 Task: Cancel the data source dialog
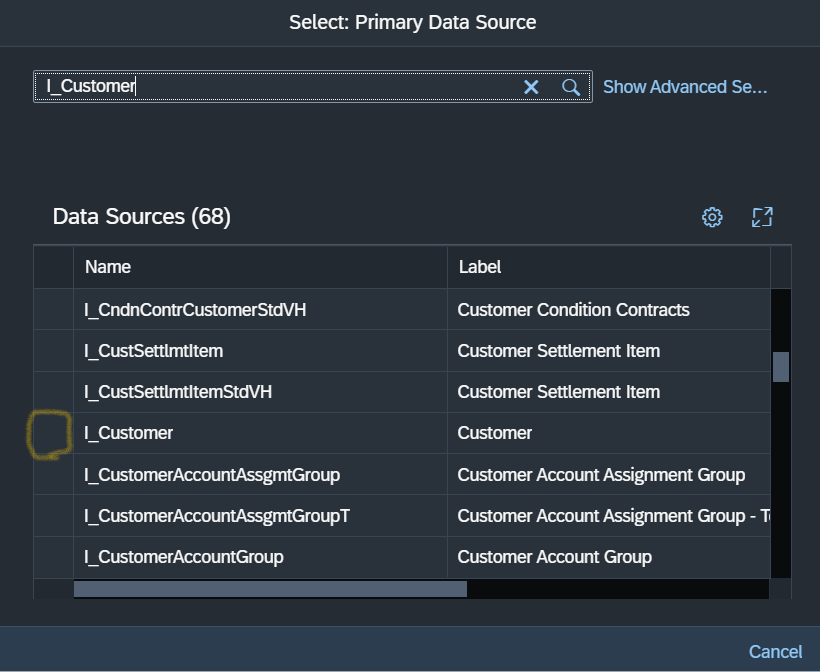coord(775,651)
